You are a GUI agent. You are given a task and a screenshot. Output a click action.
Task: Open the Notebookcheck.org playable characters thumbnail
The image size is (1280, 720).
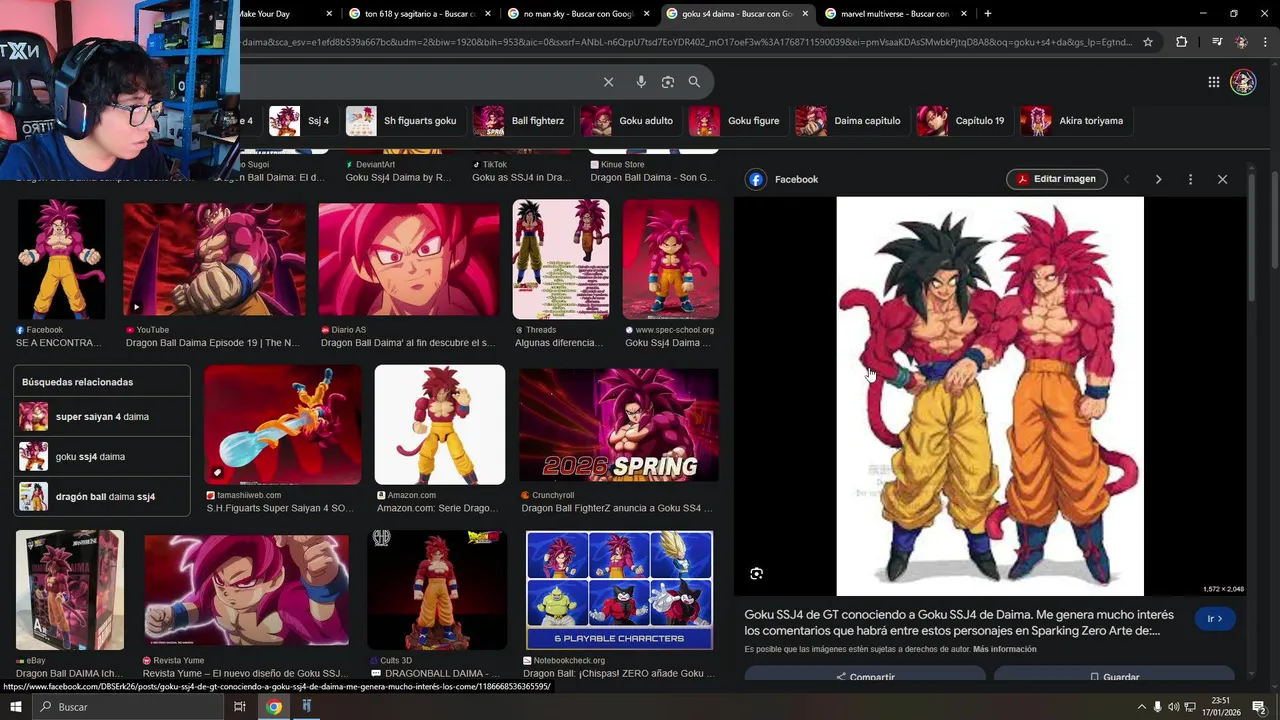click(x=620, y=590)
